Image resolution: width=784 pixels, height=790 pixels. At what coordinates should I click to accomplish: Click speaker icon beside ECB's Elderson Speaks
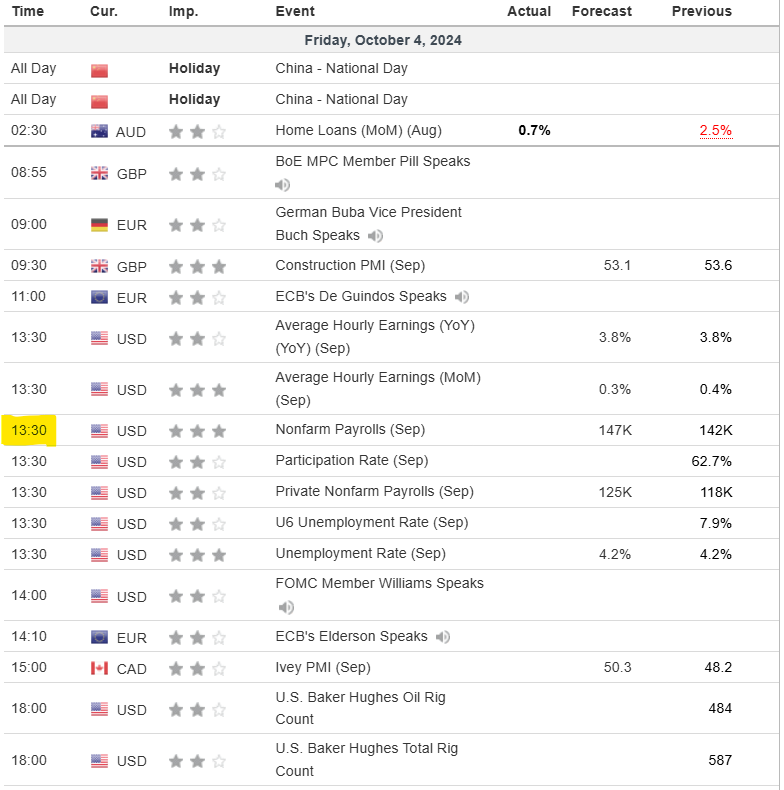coord(442,637)
